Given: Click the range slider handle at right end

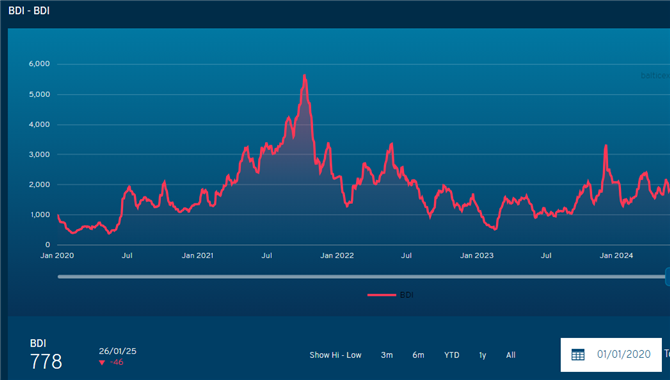Looking at the screenshot, I should coord(667,277).
